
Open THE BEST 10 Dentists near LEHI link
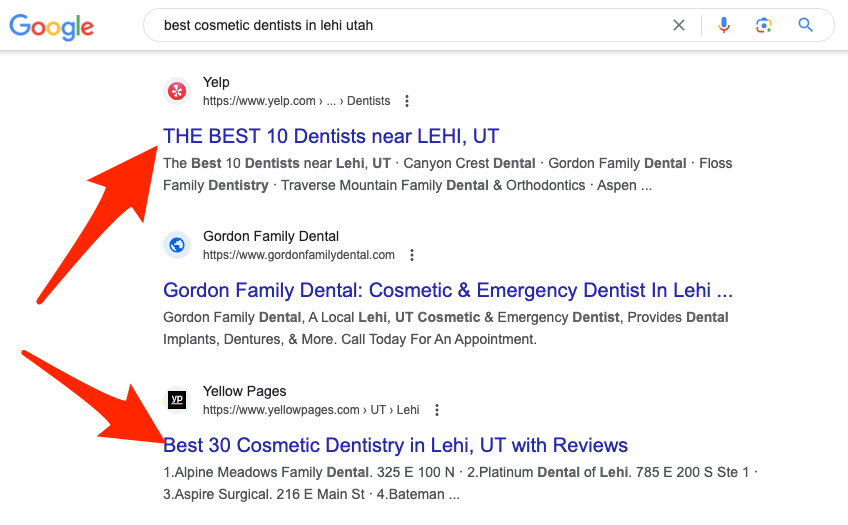click(331, 136)
